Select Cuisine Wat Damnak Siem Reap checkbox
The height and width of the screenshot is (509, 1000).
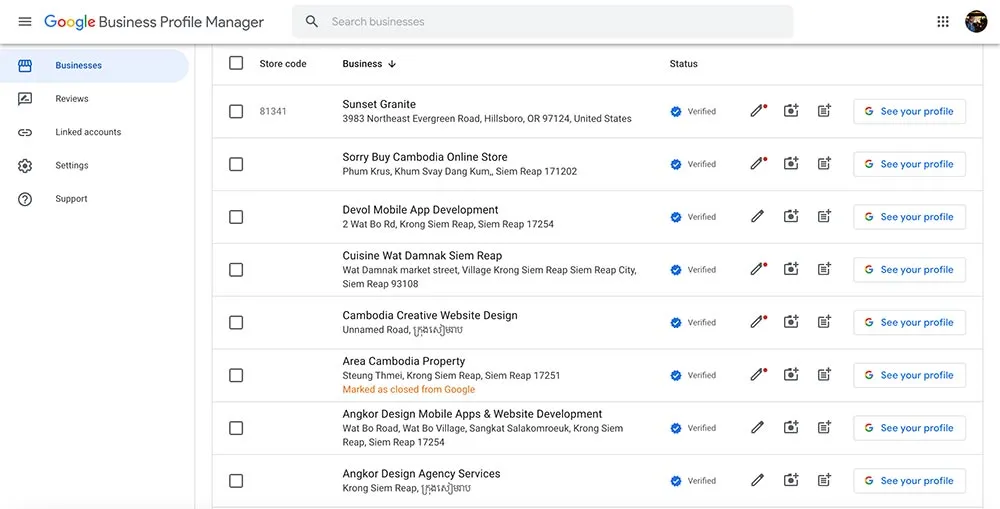coord(236,270)
